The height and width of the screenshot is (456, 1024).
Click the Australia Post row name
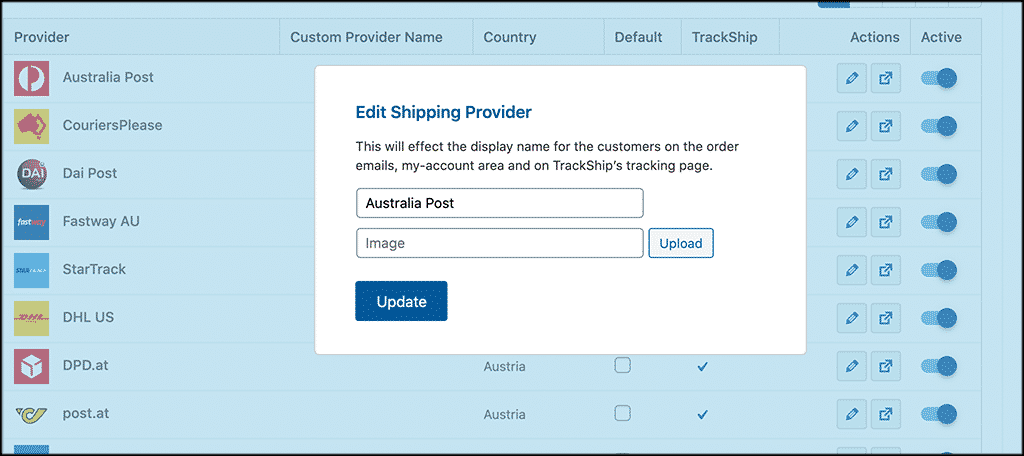point(108,77)
